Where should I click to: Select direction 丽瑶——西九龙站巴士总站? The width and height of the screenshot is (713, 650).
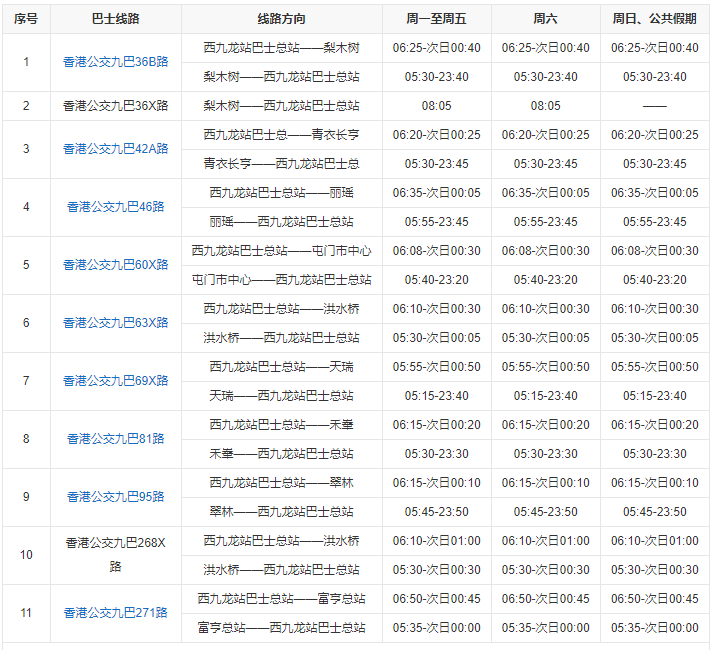(281, 222)
